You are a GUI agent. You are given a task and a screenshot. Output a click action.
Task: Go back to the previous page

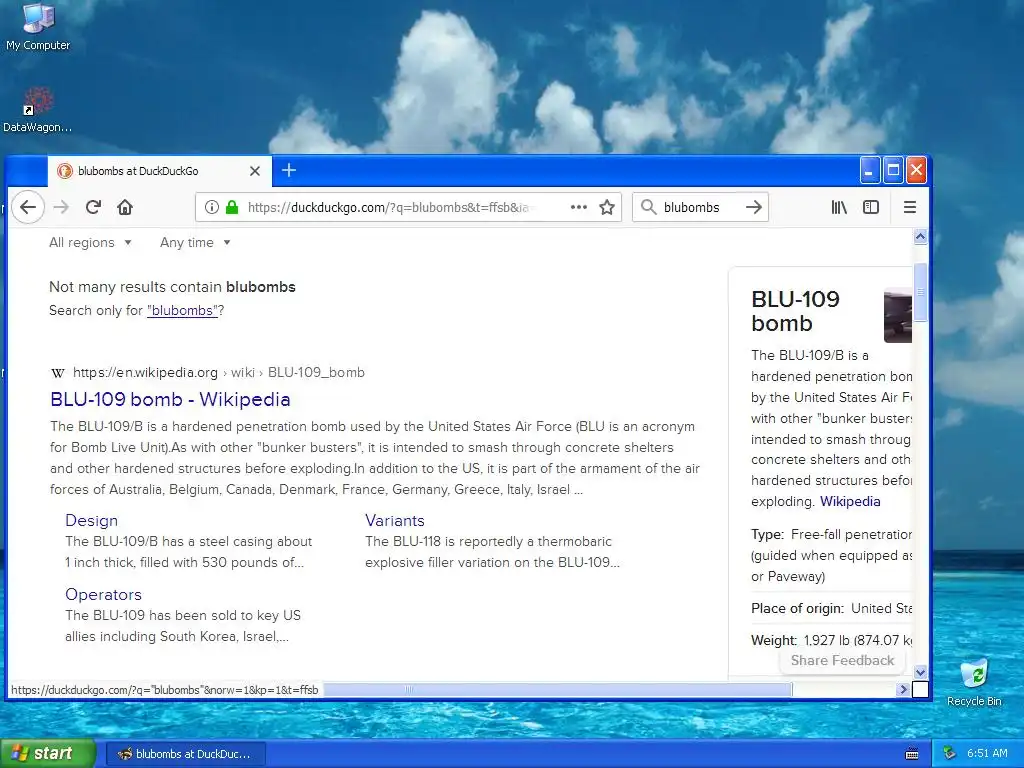pos(27,207)
